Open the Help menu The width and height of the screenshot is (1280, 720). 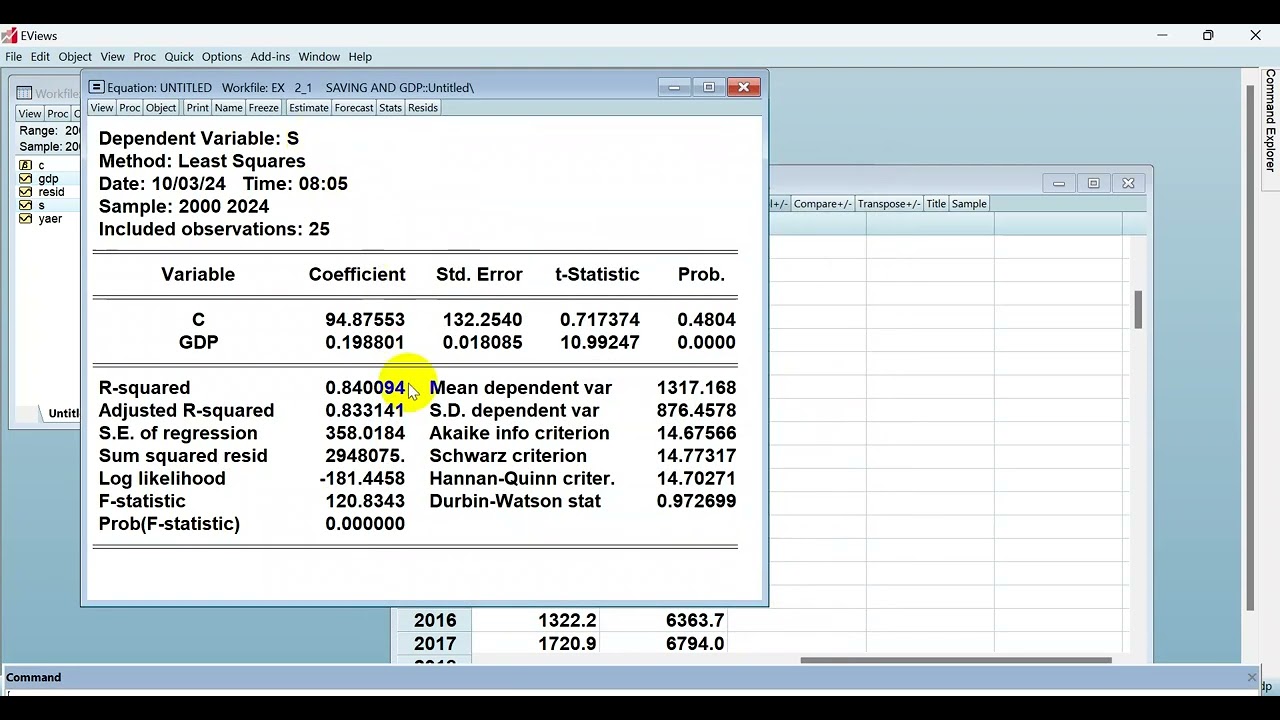(x=360, y=57)
